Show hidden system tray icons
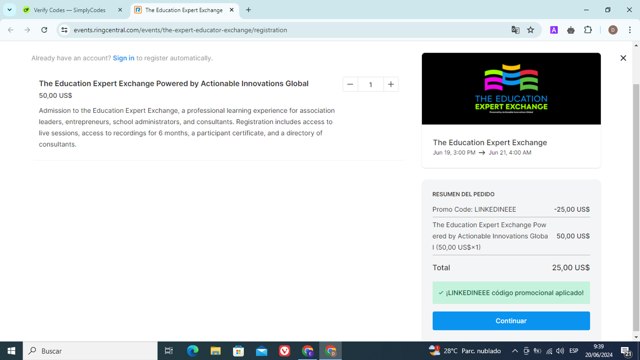 (515, 351)
